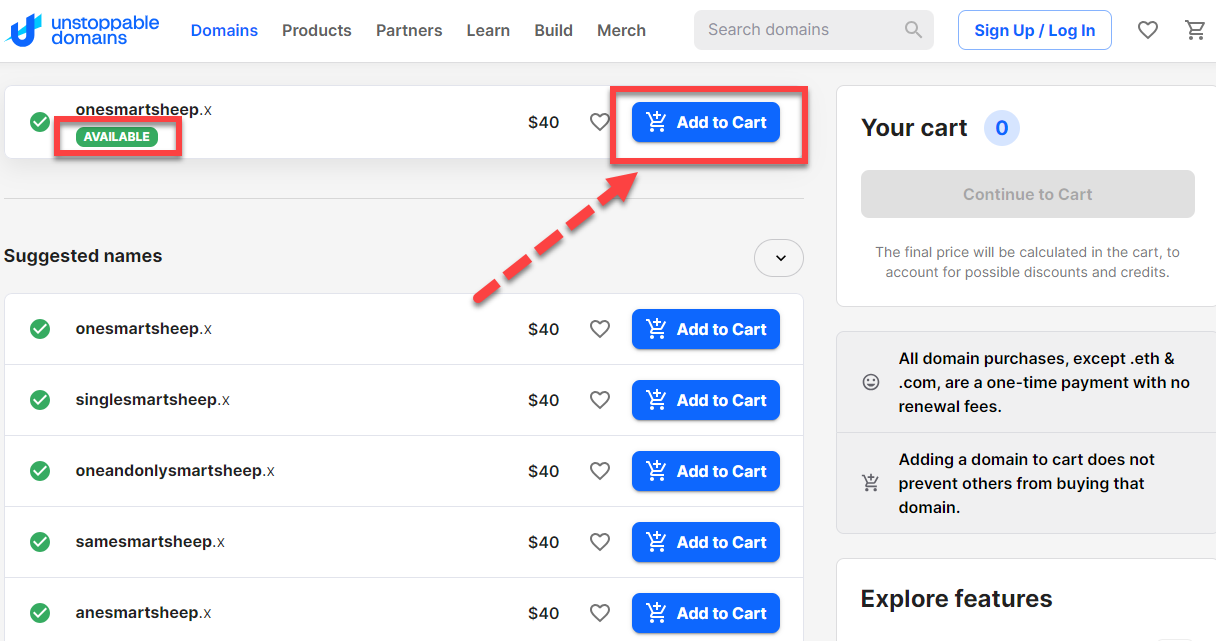Click the green check beside oneandonlysmartsheep.x
The width and height of the screenshot is (1216, 641).
coord(40,471)
